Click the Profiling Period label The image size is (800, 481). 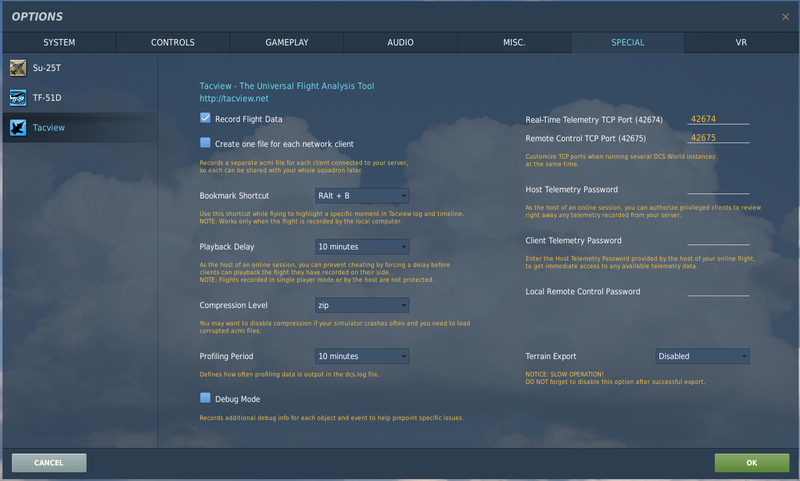pyautogui.click(x=226, y=356)
